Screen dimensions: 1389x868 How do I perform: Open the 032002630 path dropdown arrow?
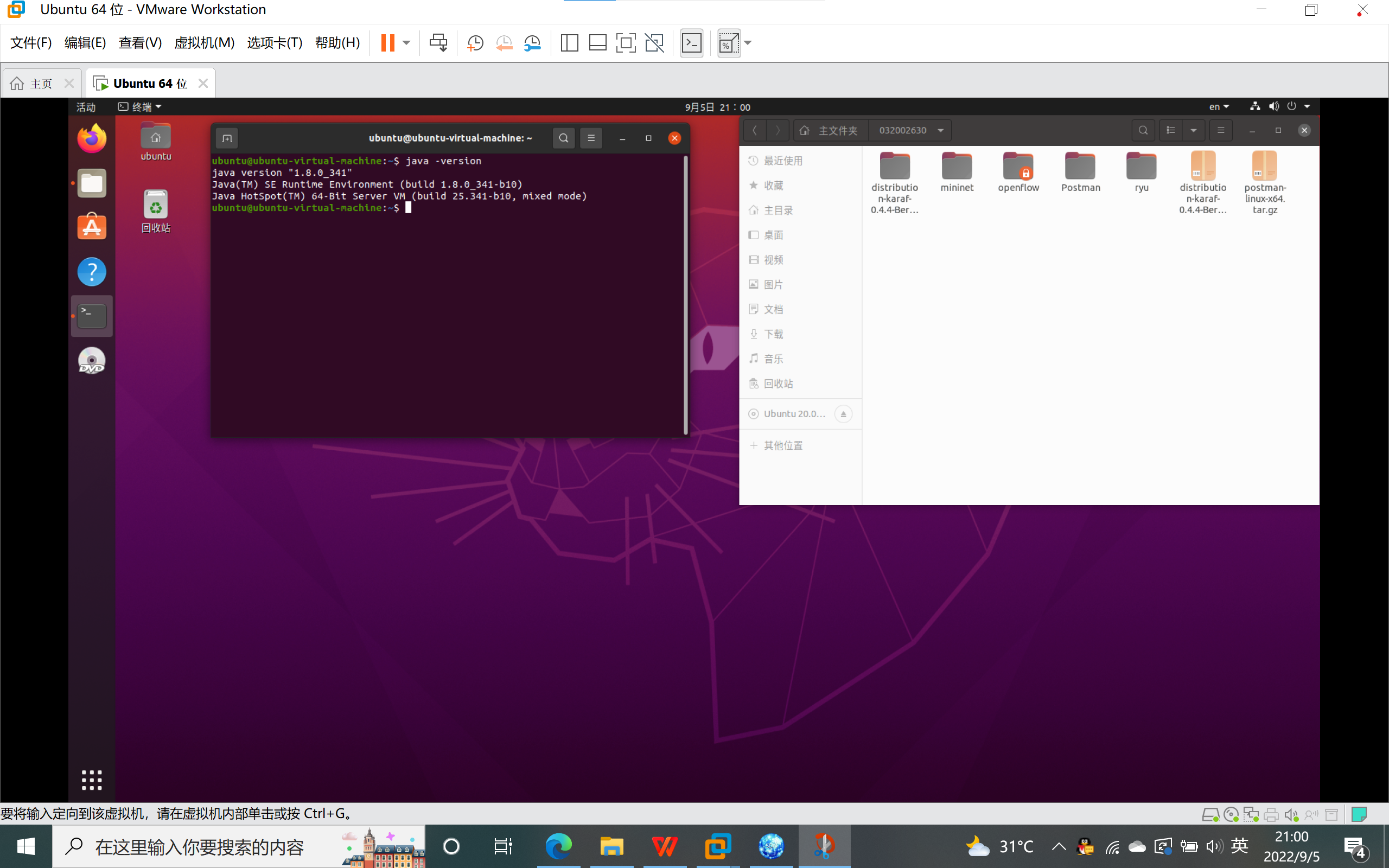point(941,130)
